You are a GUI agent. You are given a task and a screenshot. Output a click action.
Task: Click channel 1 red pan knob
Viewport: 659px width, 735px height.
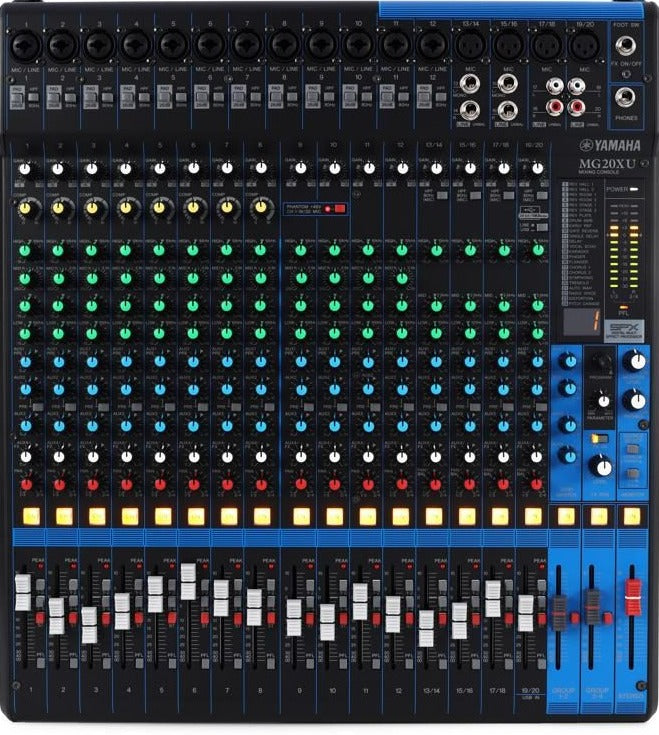(25, 484)
